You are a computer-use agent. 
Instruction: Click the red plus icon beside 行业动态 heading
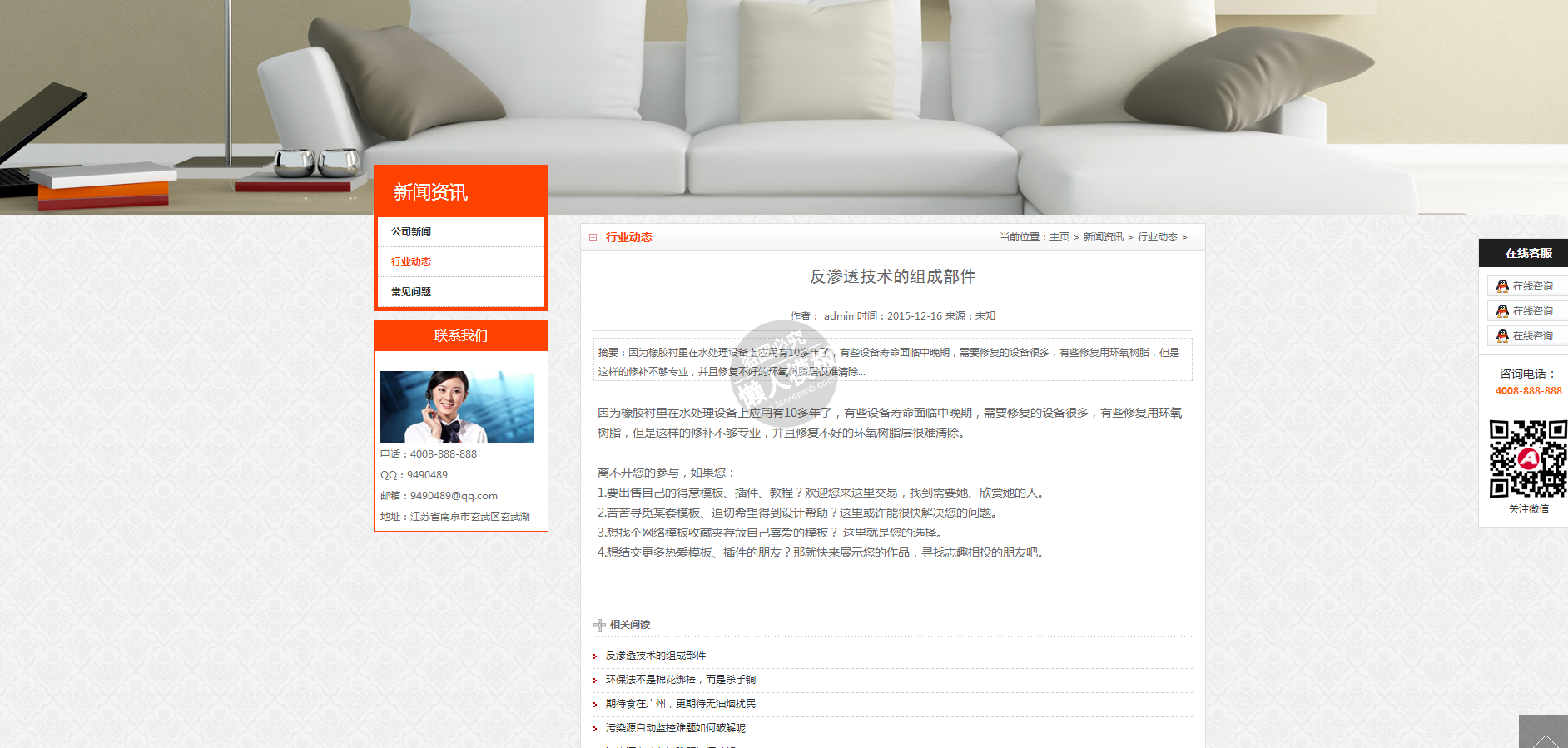pos(593,238)
